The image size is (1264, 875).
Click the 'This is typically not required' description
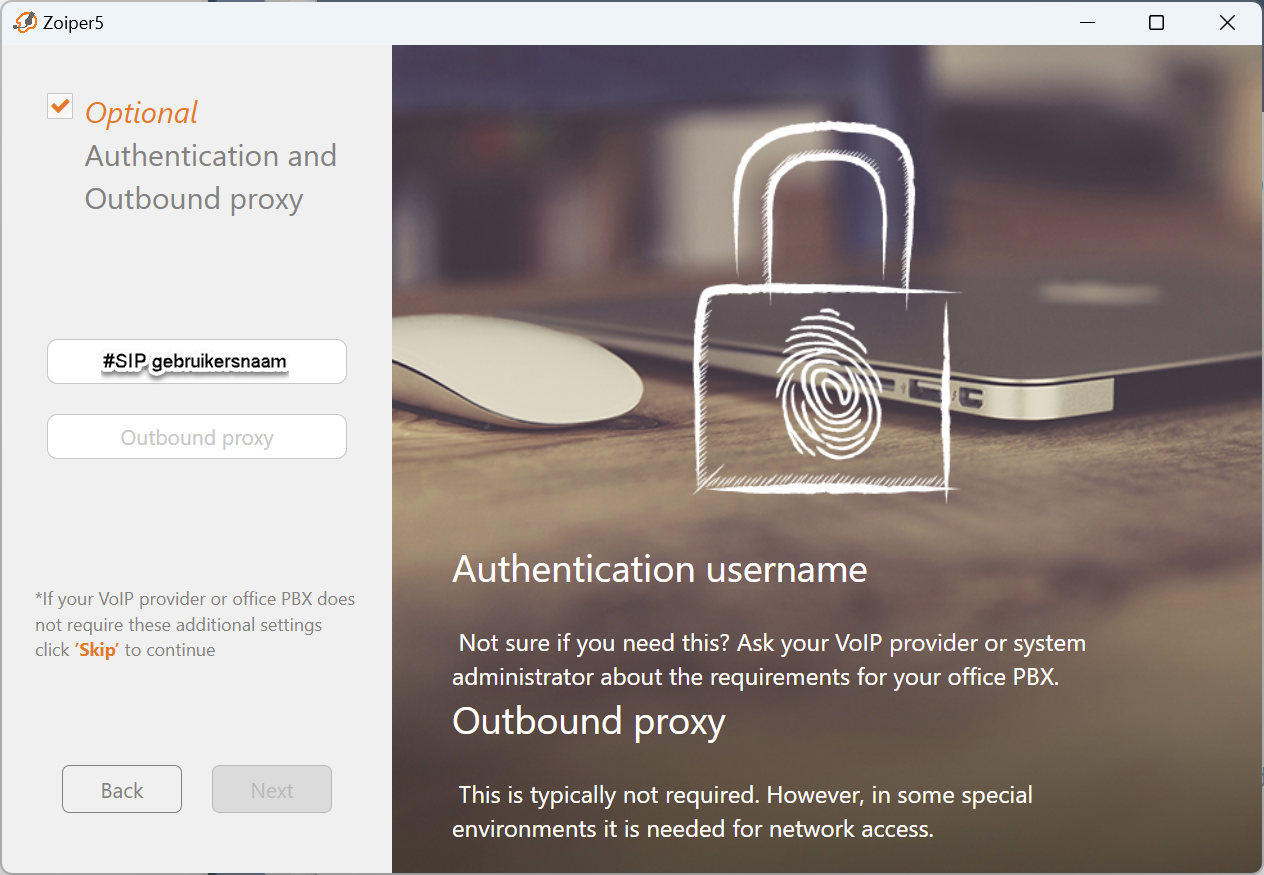pos(744,812)
